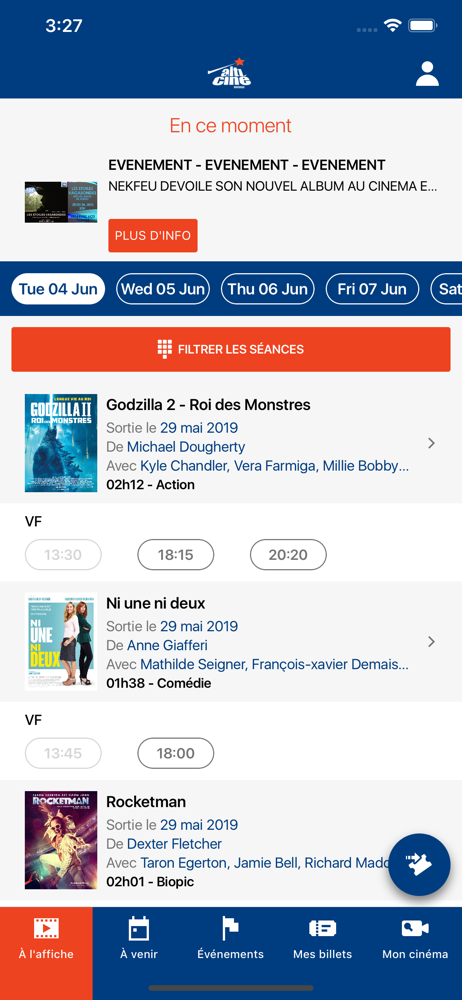Viewport: 462px width, 1000px height.
Task: Open the Événements flag tab
Action: (x=230, y=936)
